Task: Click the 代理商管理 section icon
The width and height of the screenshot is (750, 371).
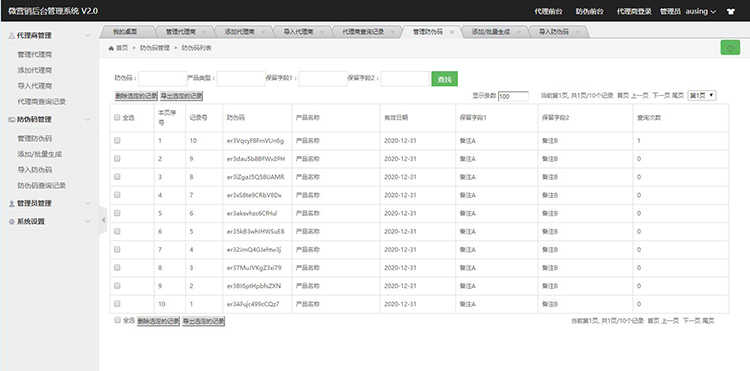Action: tap(11, 36)
